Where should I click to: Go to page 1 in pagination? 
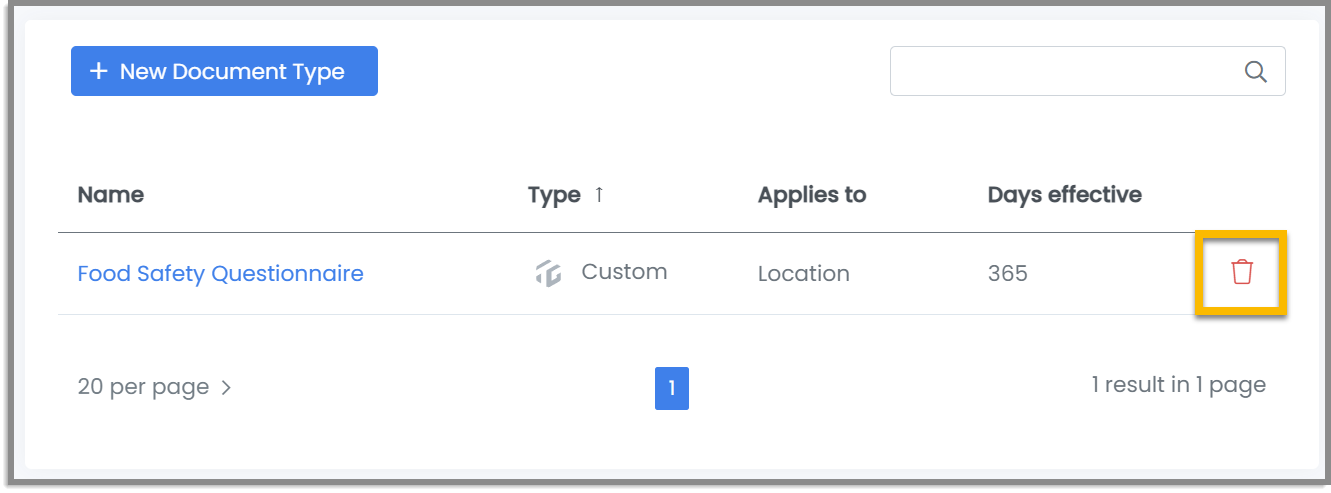pyautogui.click(x=672, y=388)
